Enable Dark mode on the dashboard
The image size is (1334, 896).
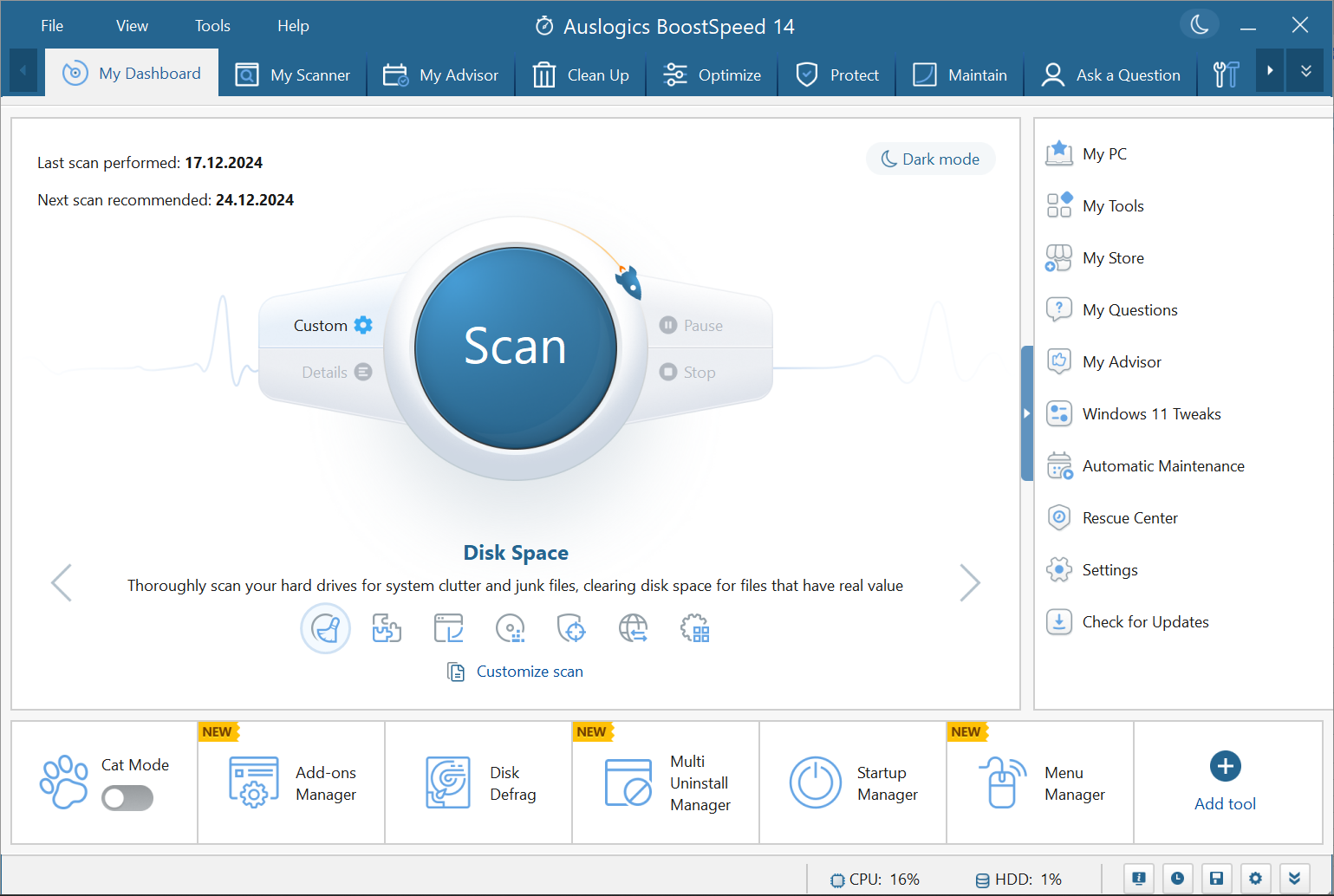coord(930,159)
